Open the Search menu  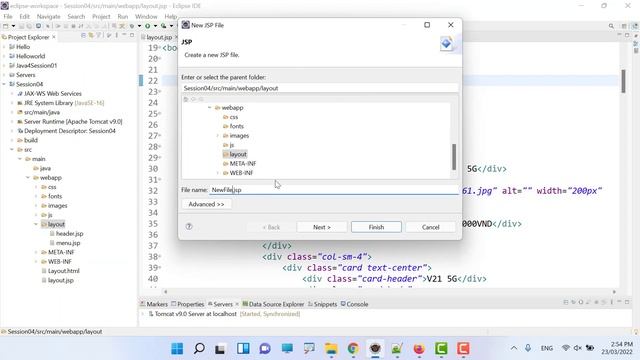[x=76, y=17]
